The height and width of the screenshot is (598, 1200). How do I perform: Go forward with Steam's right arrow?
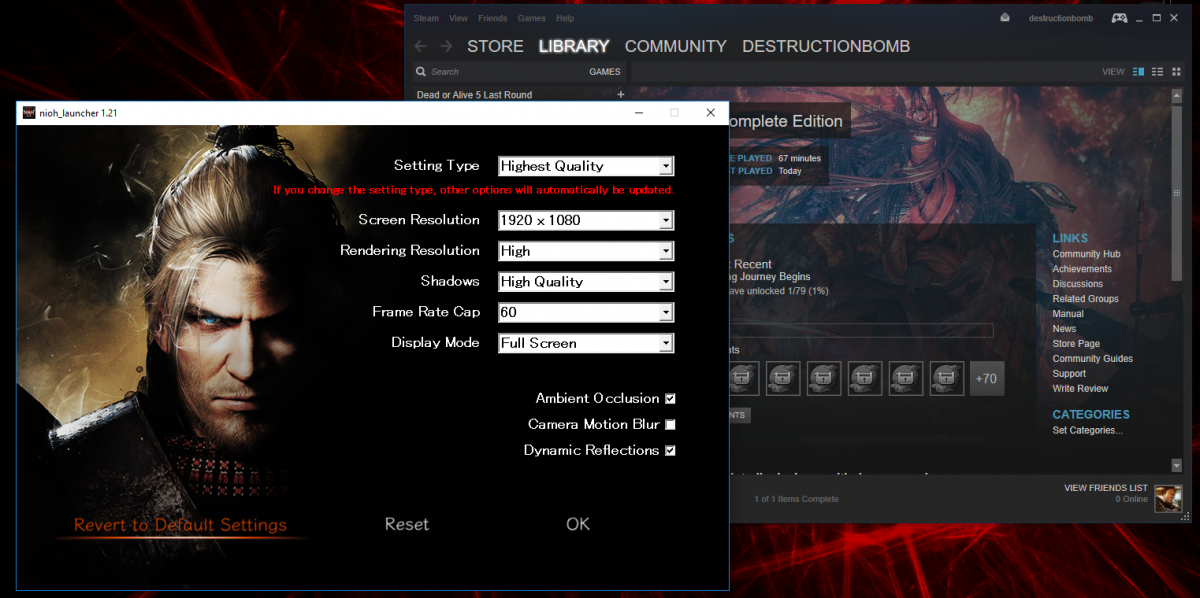pyautogui.click(x=446, y=46)
